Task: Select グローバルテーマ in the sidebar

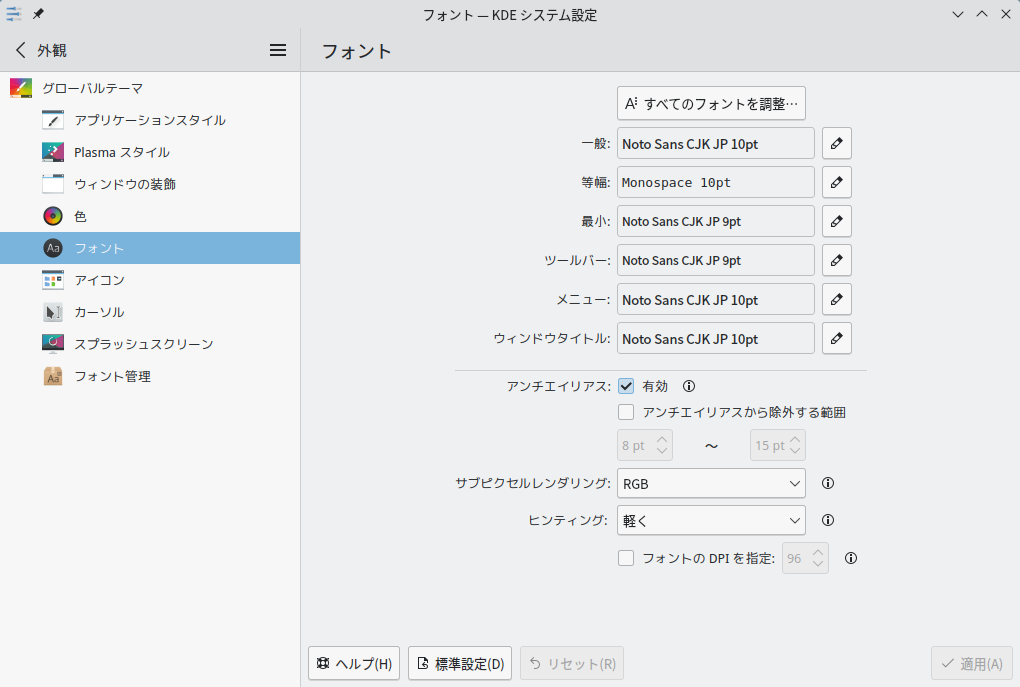Action: coord(150,88)
